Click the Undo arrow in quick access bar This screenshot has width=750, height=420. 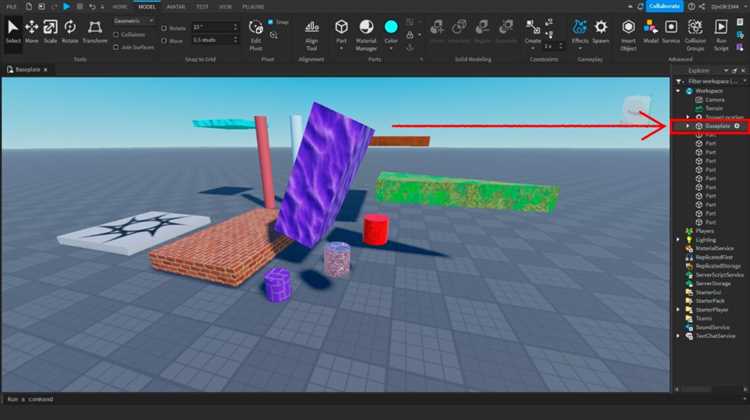point(92,7)
